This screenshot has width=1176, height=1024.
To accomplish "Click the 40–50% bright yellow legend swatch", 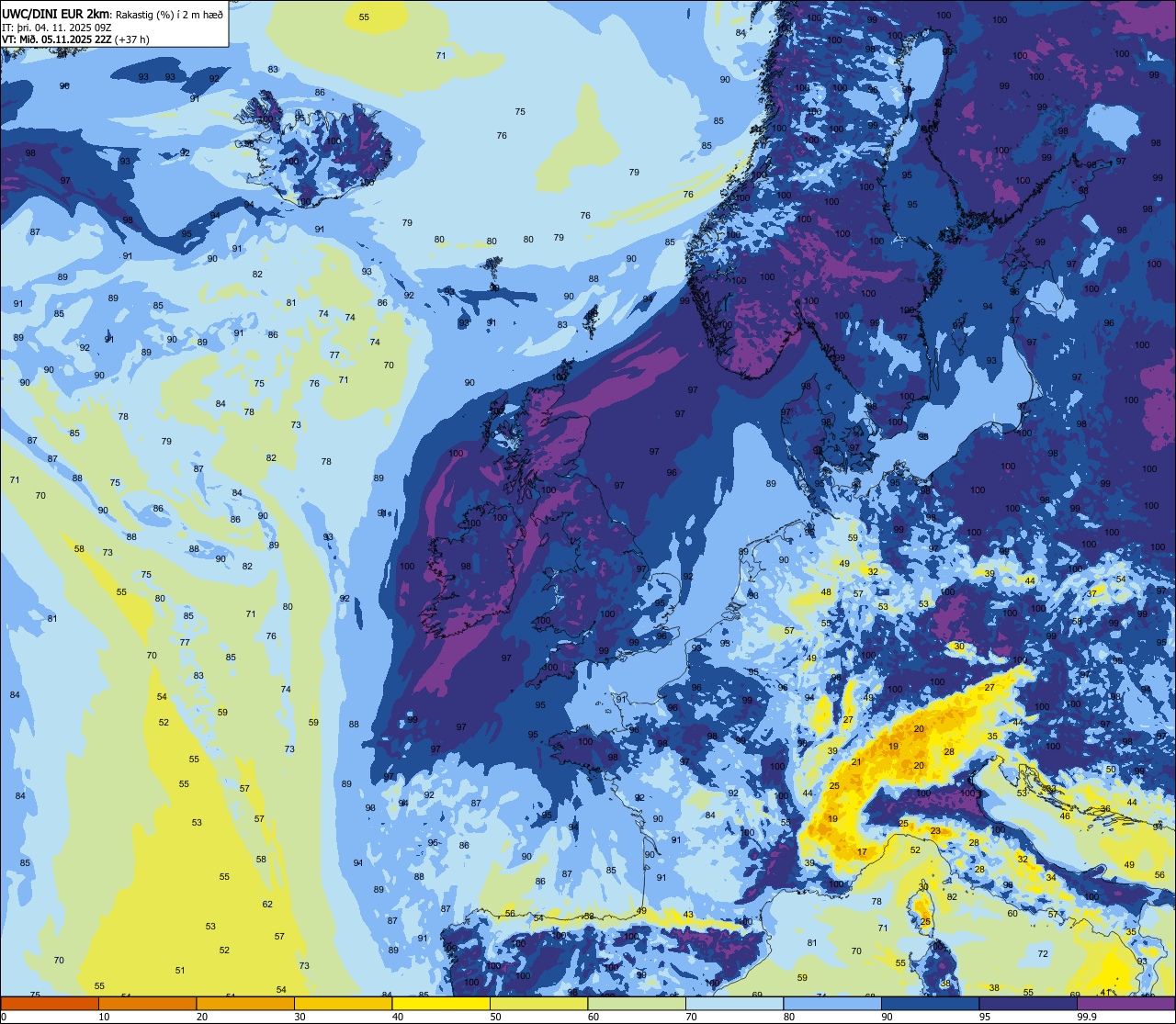I will click(441, 1004).
